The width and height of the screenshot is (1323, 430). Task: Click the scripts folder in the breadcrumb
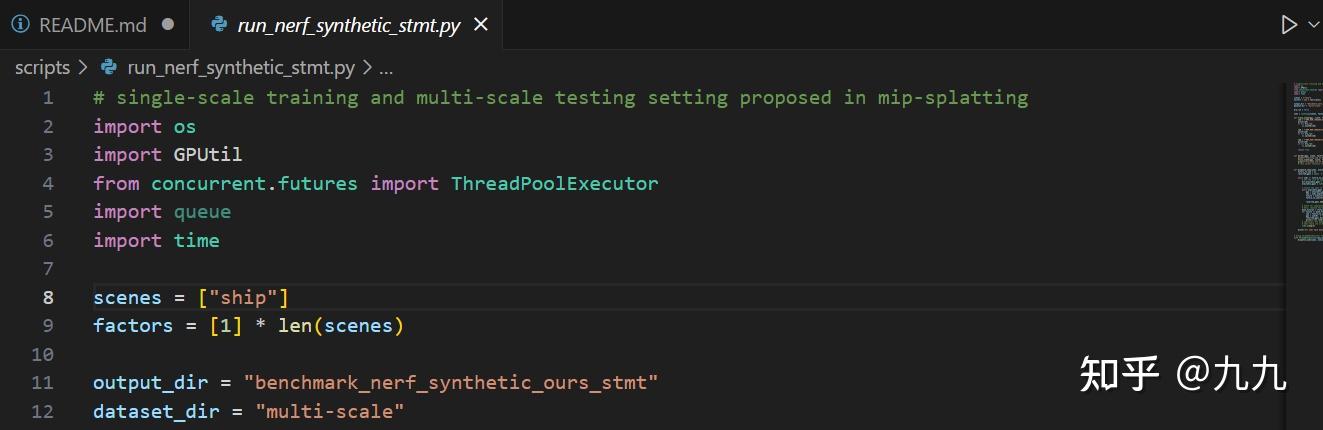(42, 68)
